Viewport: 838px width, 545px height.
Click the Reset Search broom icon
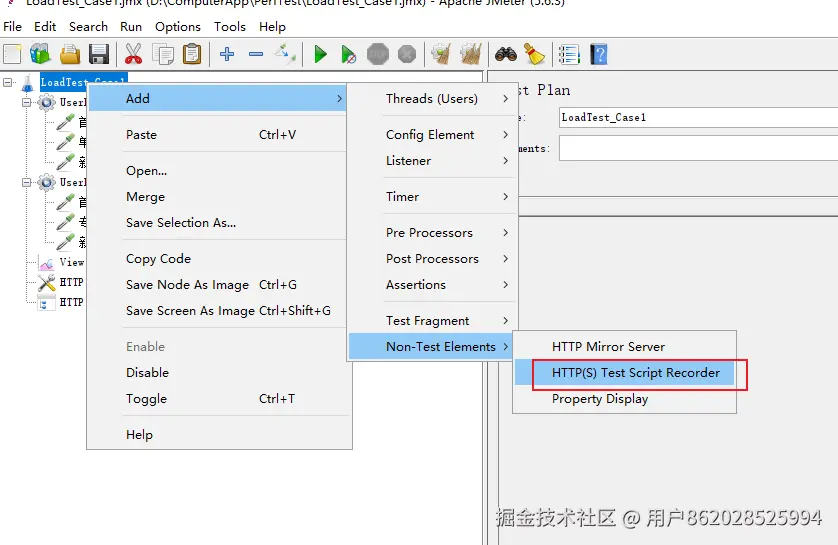point(534,54)
